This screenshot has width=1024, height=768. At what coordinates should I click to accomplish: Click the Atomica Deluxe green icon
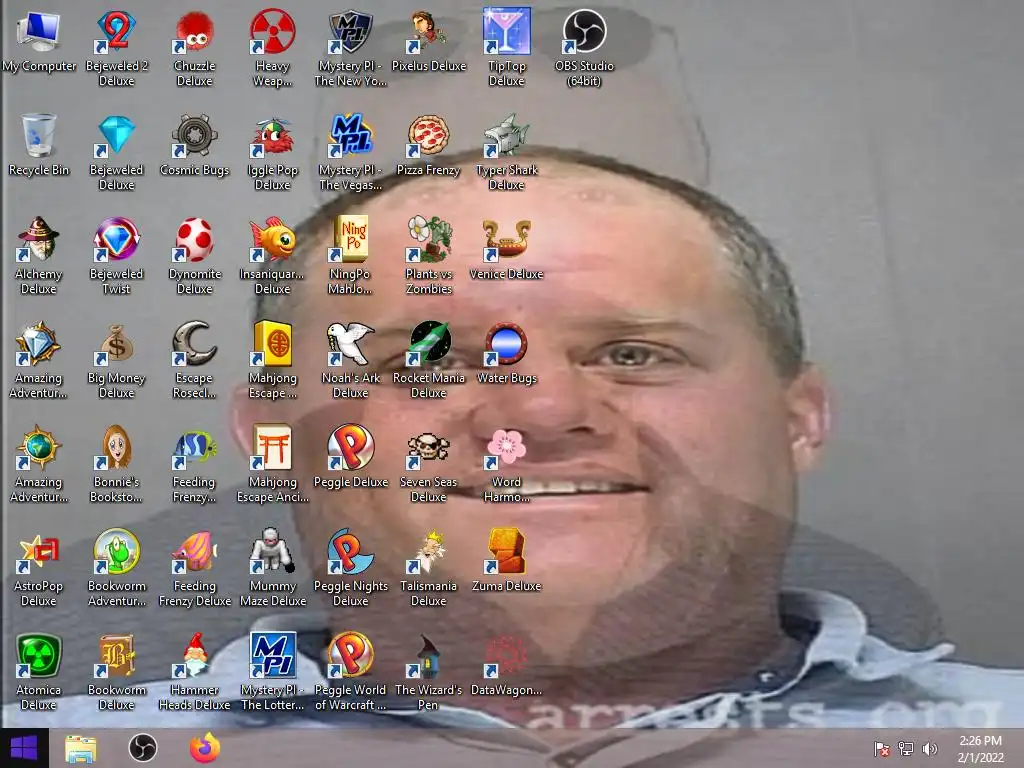coord(39,655)
